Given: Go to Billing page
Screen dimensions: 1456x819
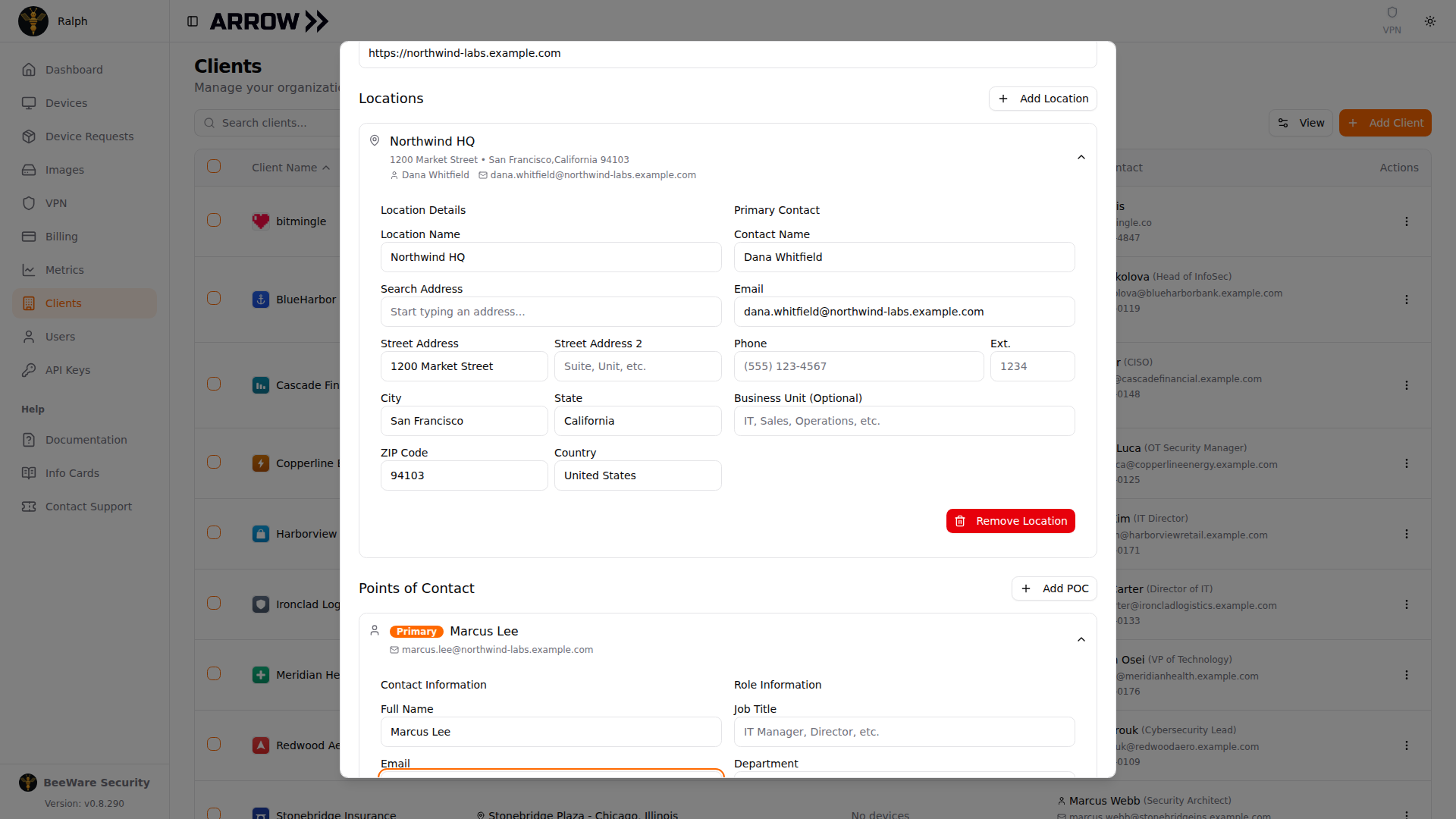Looking at the screenshot, I should [84, 237].
